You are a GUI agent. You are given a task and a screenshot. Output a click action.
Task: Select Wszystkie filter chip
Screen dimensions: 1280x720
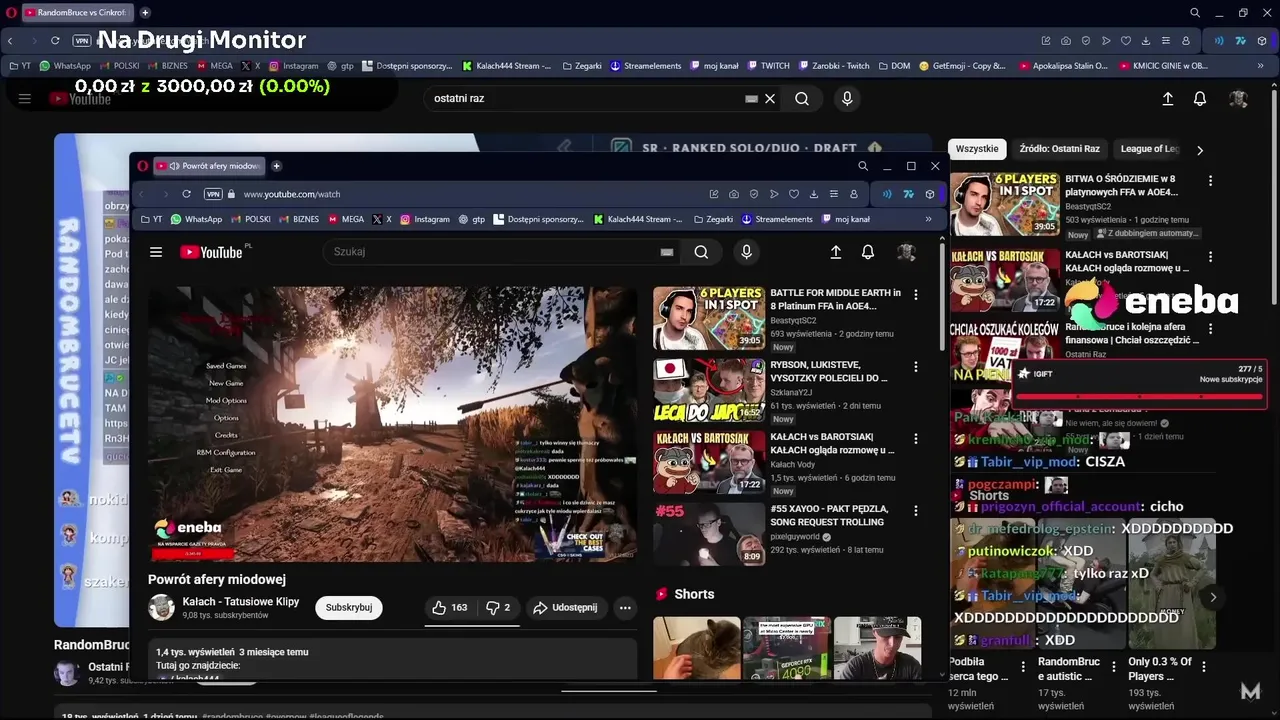977,149
